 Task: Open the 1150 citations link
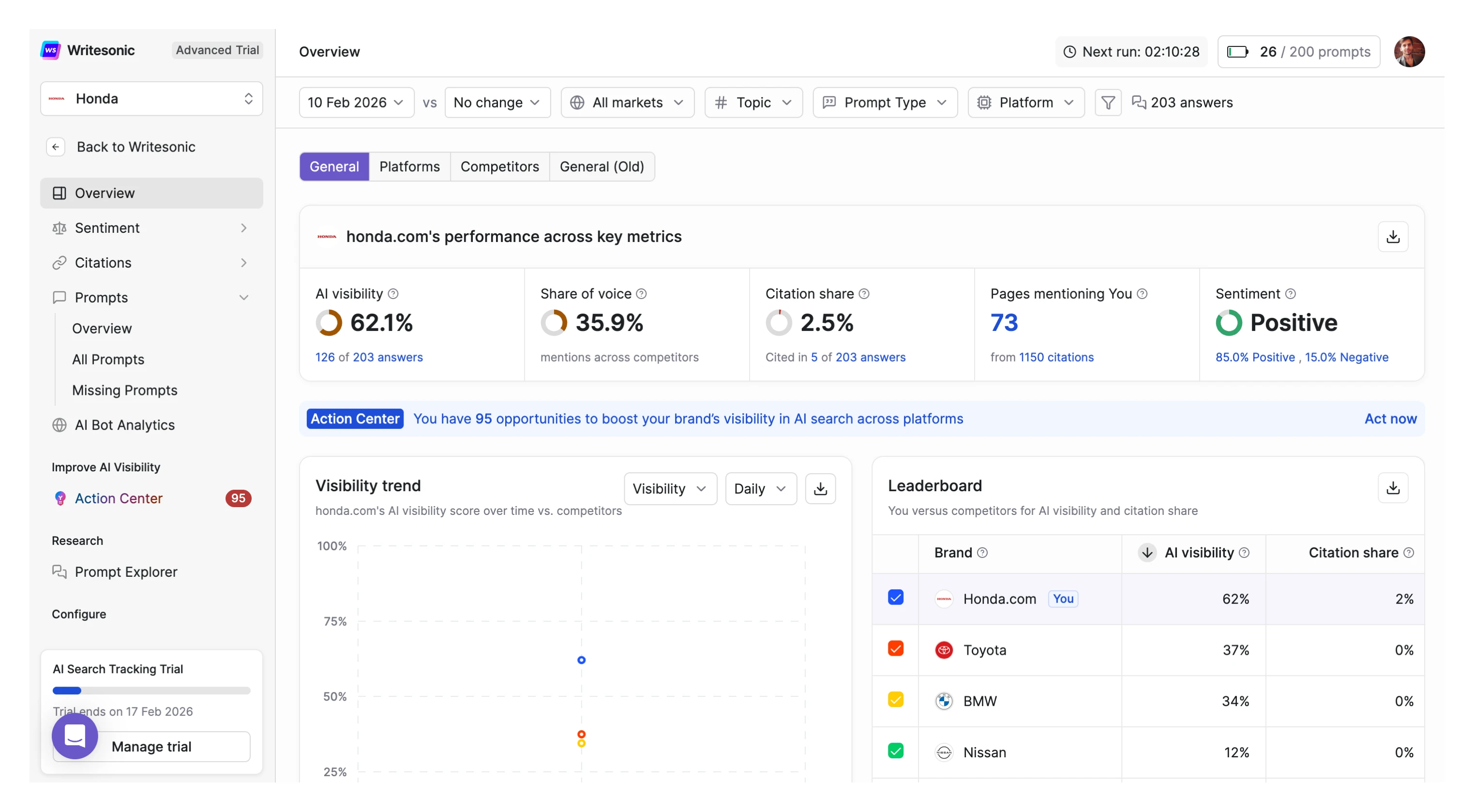[x=1056, y=357]
